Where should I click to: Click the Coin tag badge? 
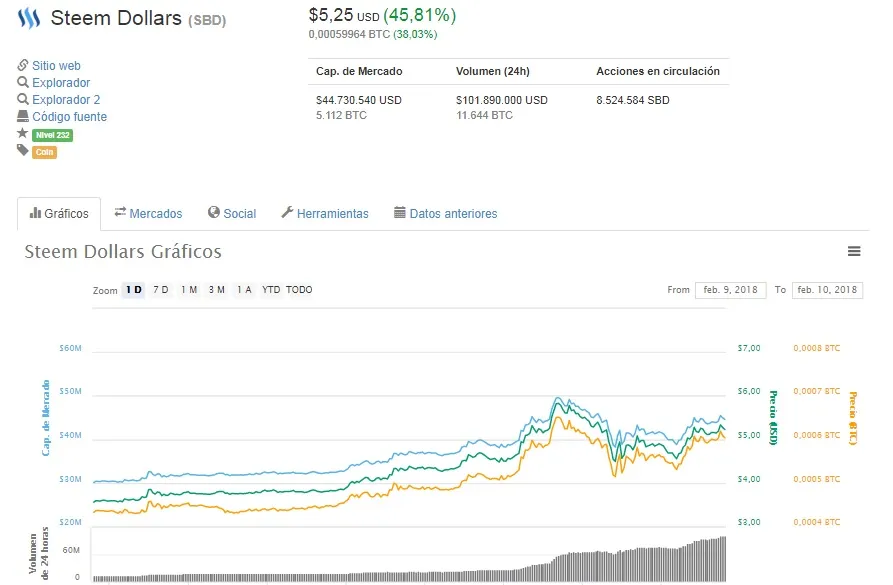(44, 152)
